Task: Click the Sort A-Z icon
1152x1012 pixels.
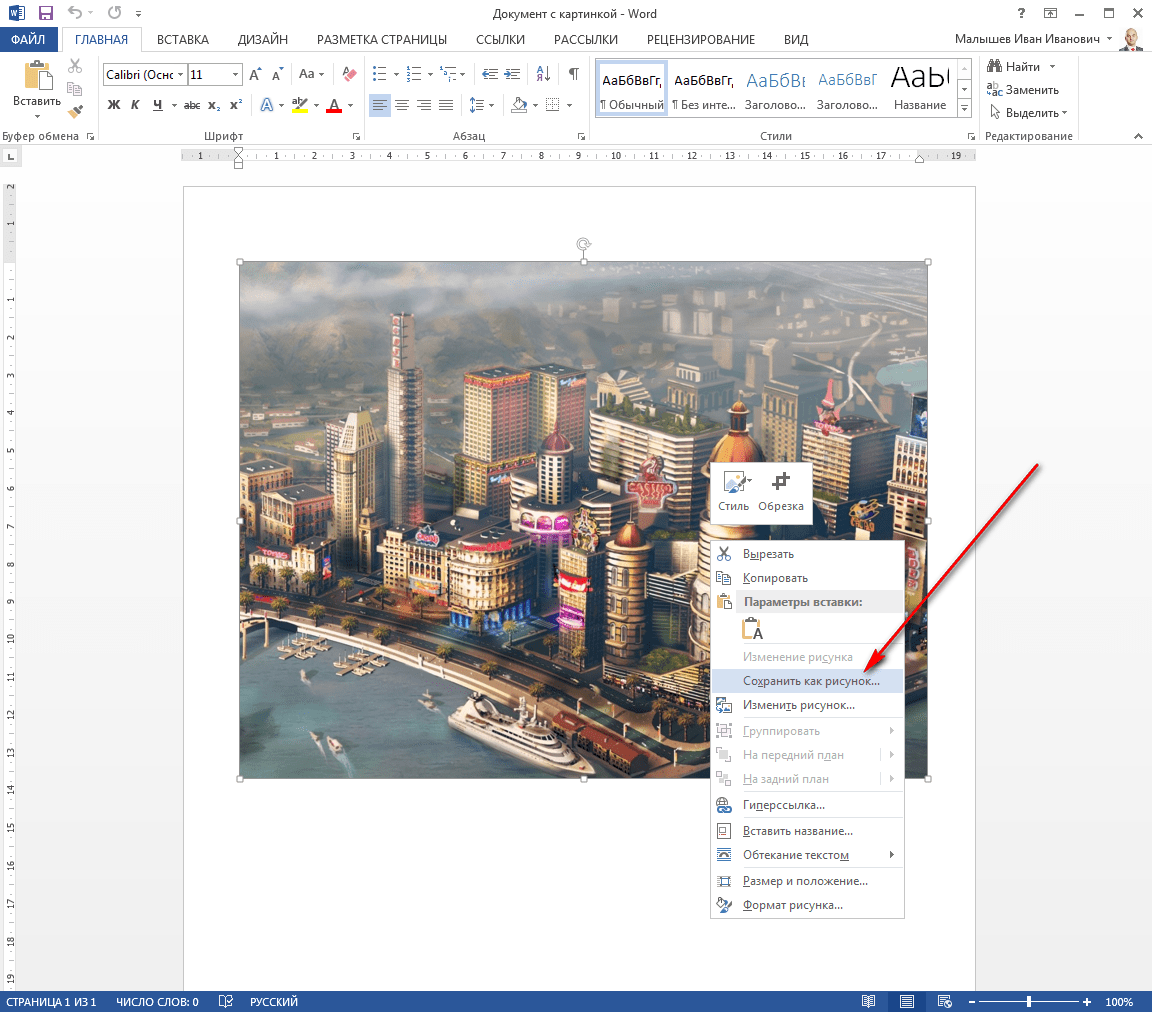Action: tap(544, 74)
